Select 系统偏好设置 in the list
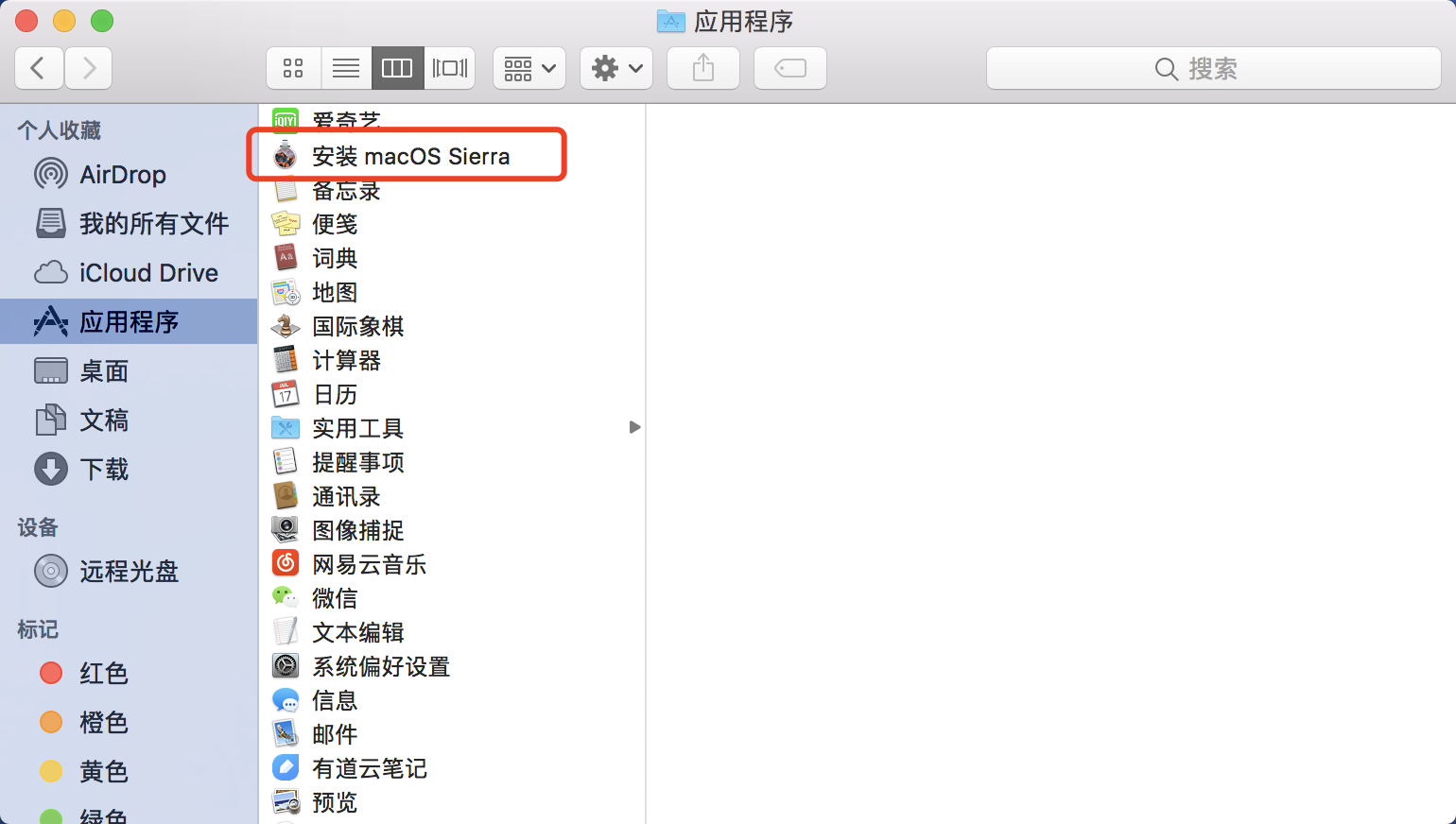Screen dimensions: 1456x824 (x=380, y=666)
